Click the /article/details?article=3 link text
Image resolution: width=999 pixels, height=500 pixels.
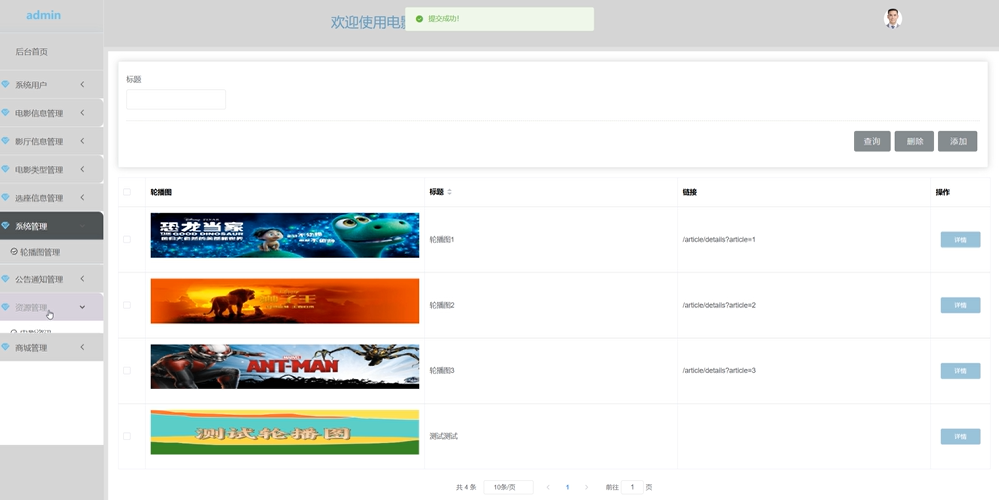719,370
